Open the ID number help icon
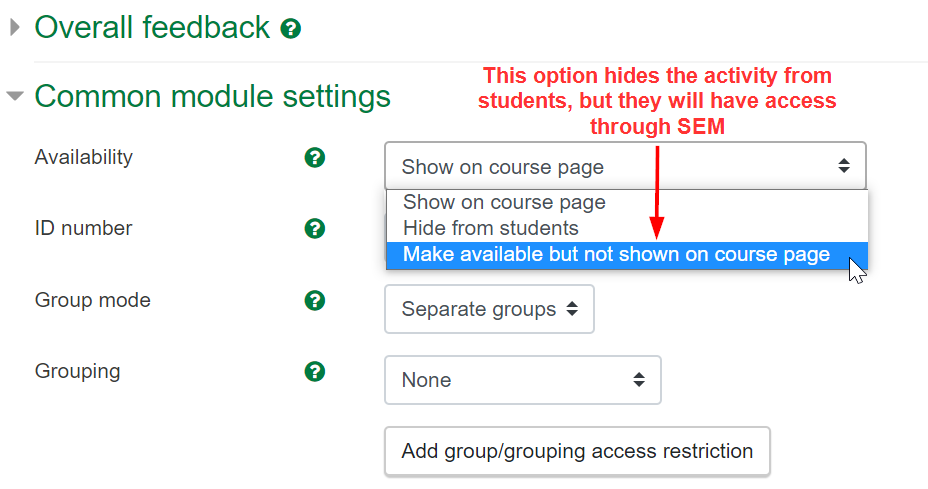The image size is (928, 489). pos(315,229)
